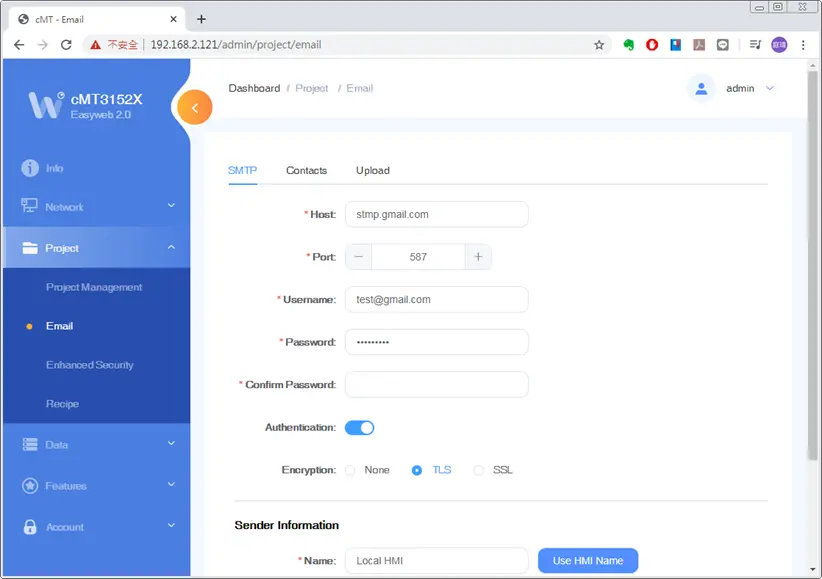
Task: Click the Features star icon
Action: (30, 486)
